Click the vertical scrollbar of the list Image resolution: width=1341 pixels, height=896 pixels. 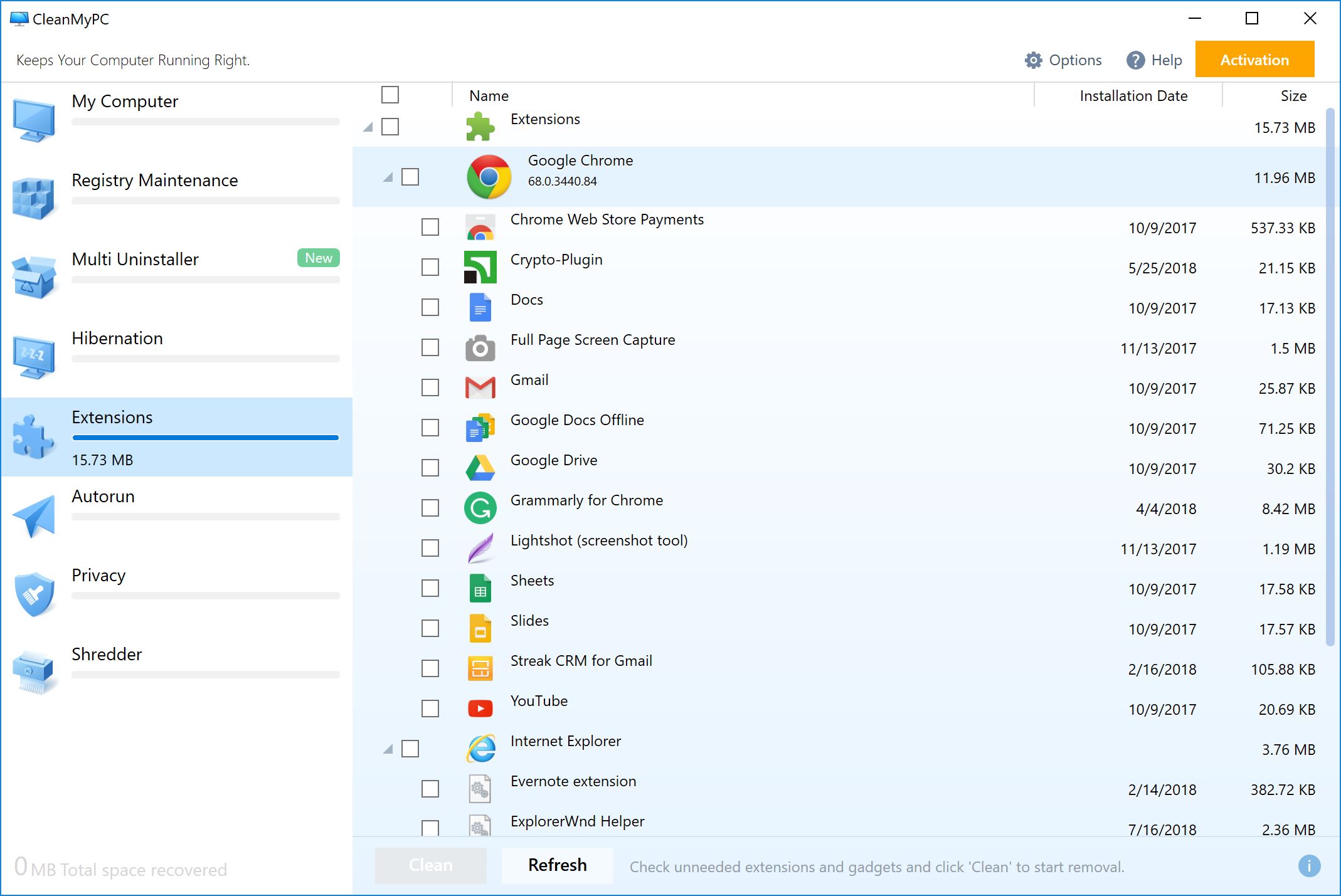1330,376
